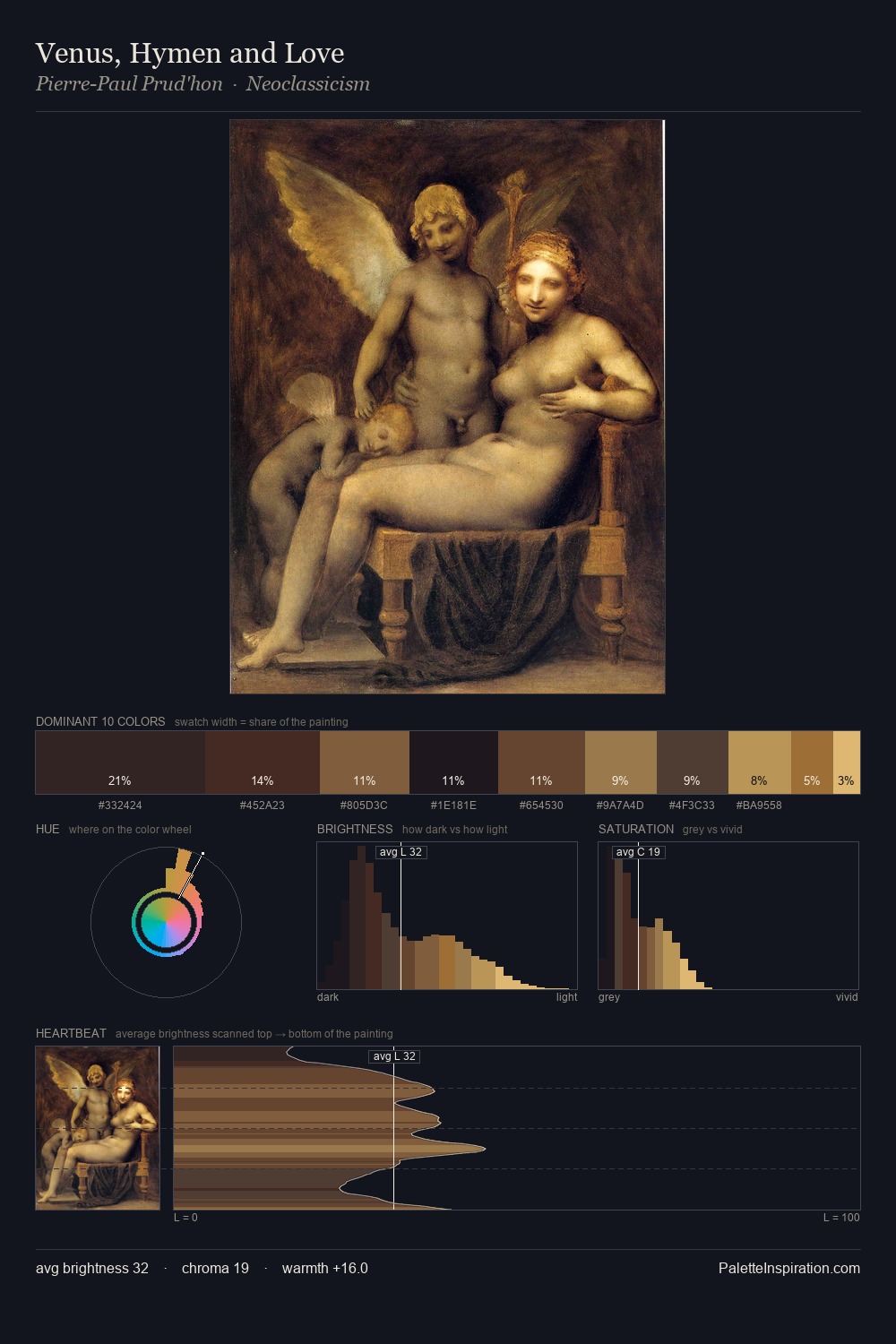Click the HUE section heading
This screenshot has width=896, height=1344.
47,829
